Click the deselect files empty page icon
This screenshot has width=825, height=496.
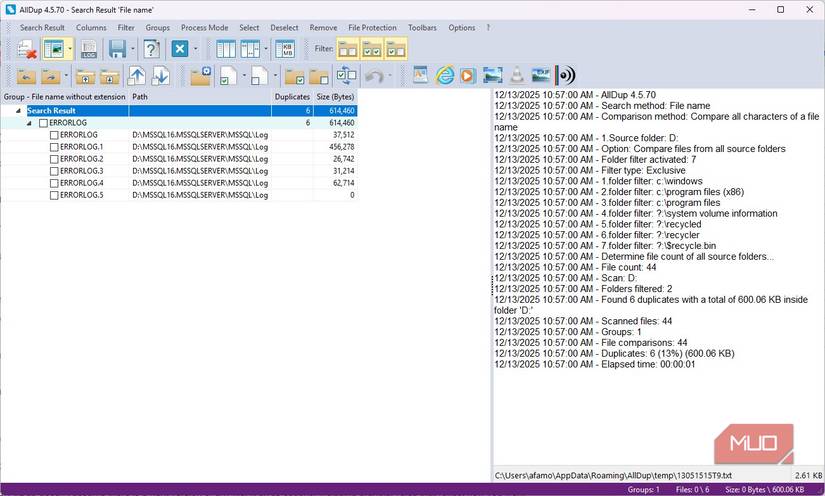click(x=259, y=76)
